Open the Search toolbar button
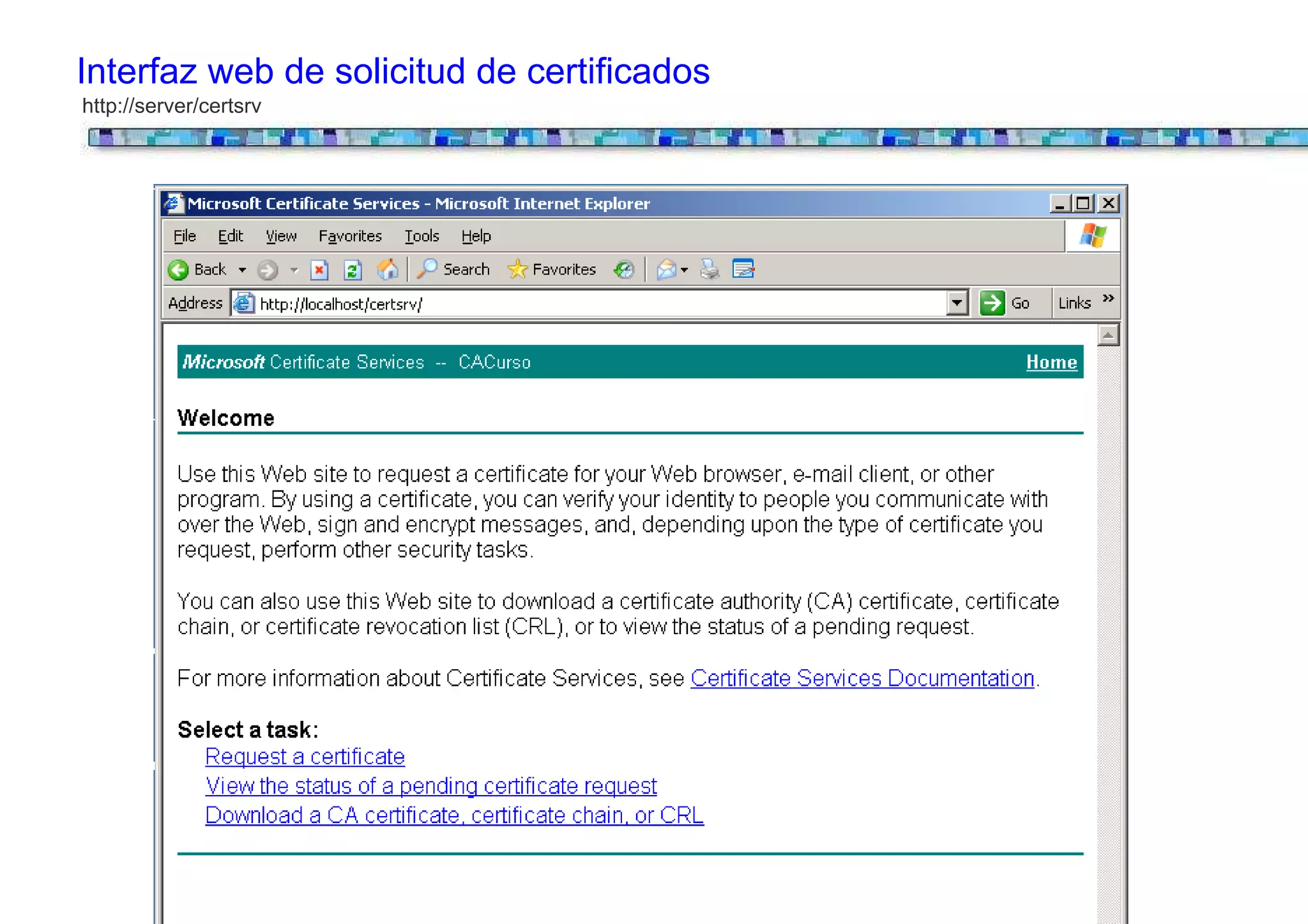 [453, 269]
